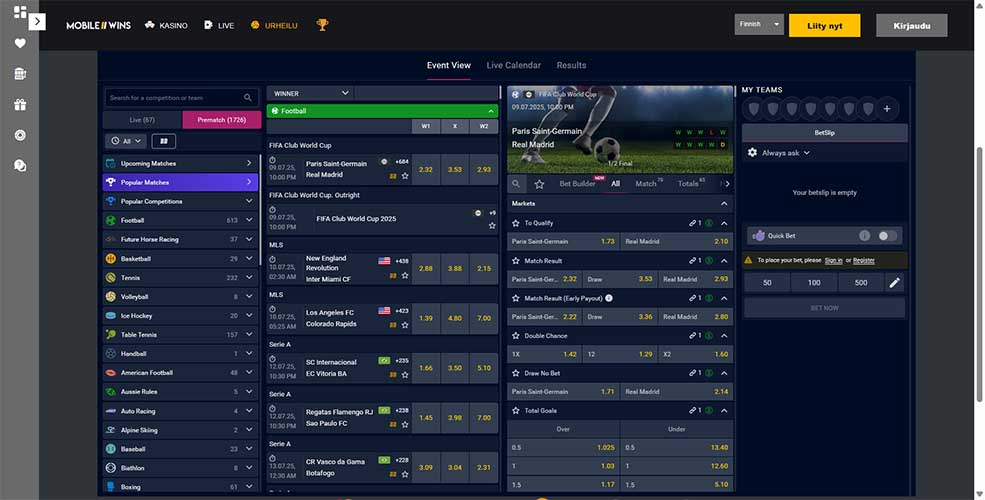The image size is (985, 500).
Task: Click the apps grid icon at top left
Action: click(x=20, y=12)
